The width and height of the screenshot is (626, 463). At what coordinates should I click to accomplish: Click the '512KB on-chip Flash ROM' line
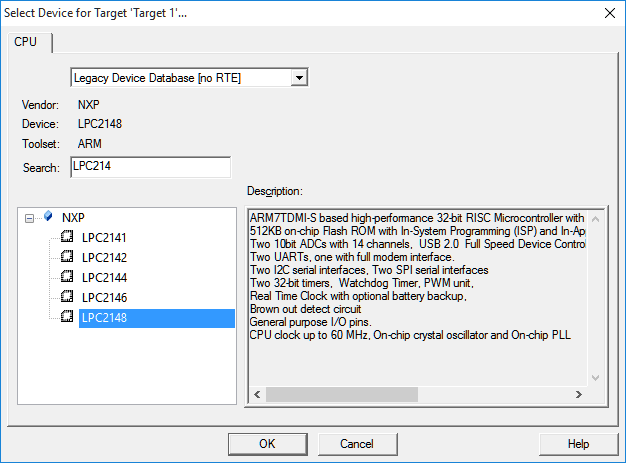(x=417, y=231)
